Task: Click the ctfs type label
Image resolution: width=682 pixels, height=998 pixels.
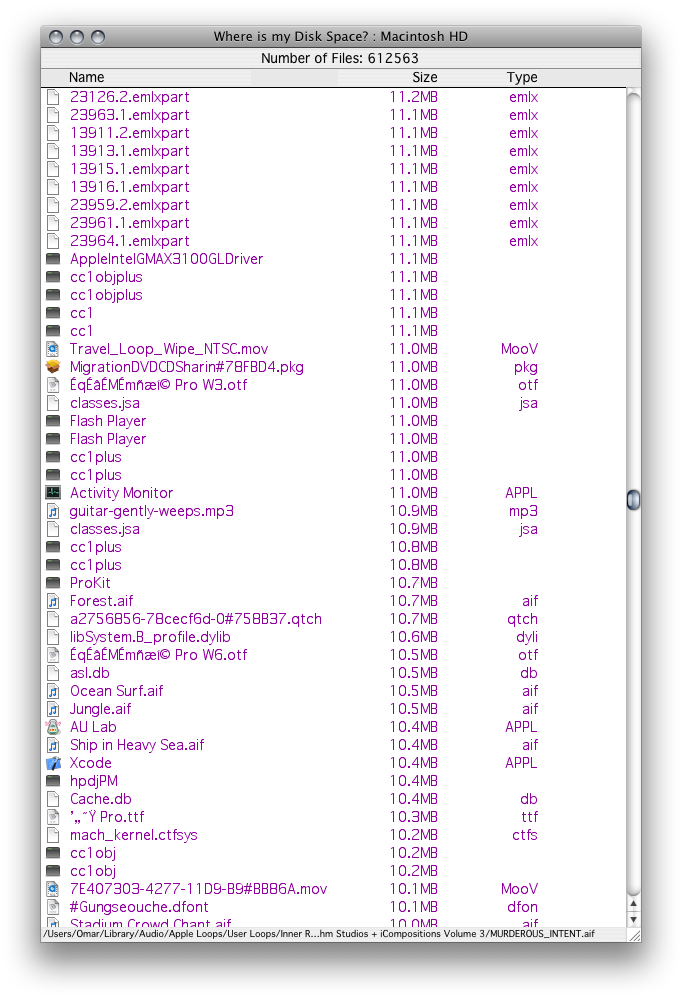Action: [x=525, y=835]
